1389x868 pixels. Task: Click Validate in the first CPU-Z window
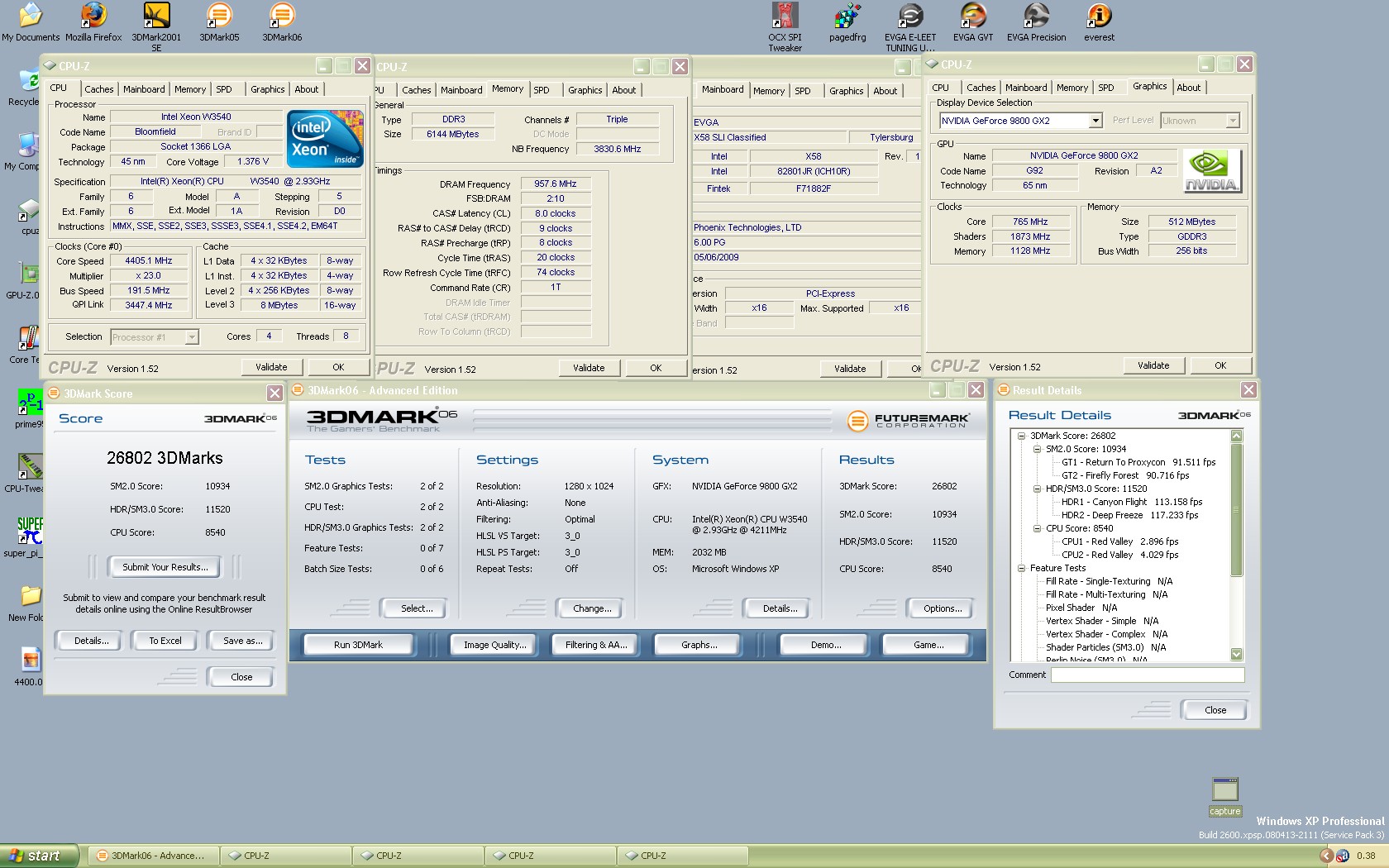[271, 367]
